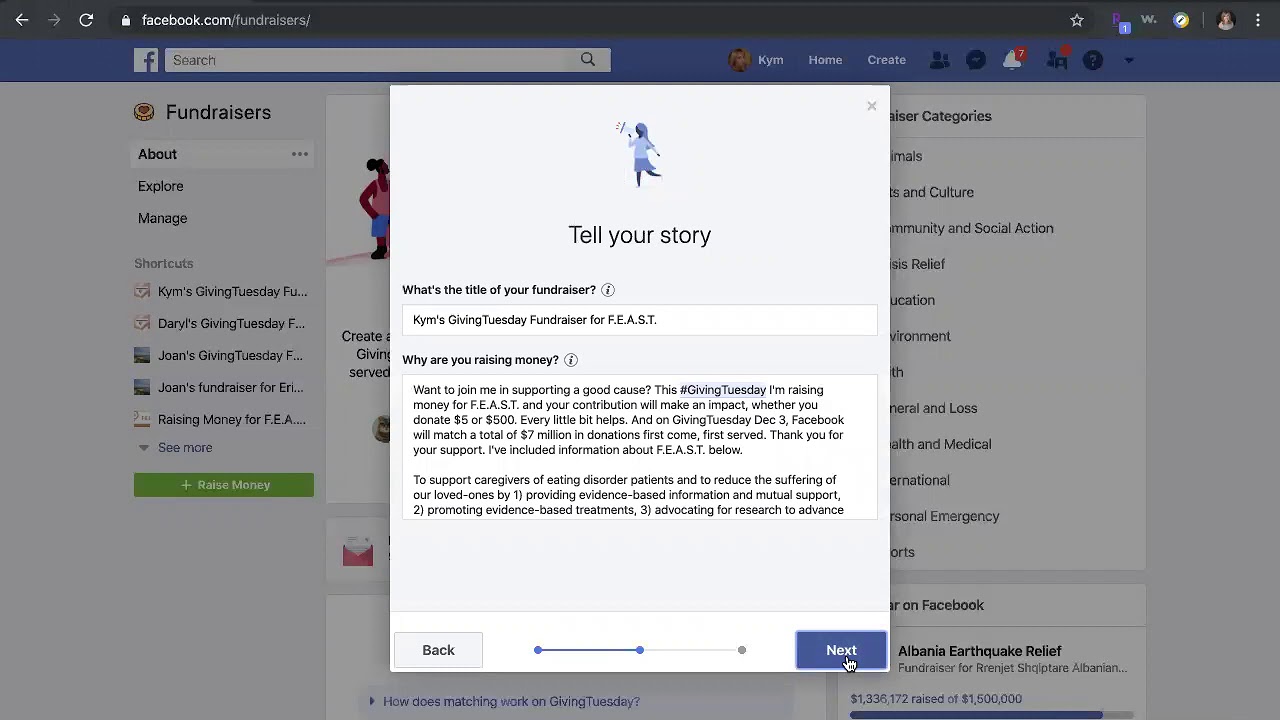This screenshot has height=720, width=1280.
Task: Select Arts and Culture category
Action: click(x=932, y=192)
